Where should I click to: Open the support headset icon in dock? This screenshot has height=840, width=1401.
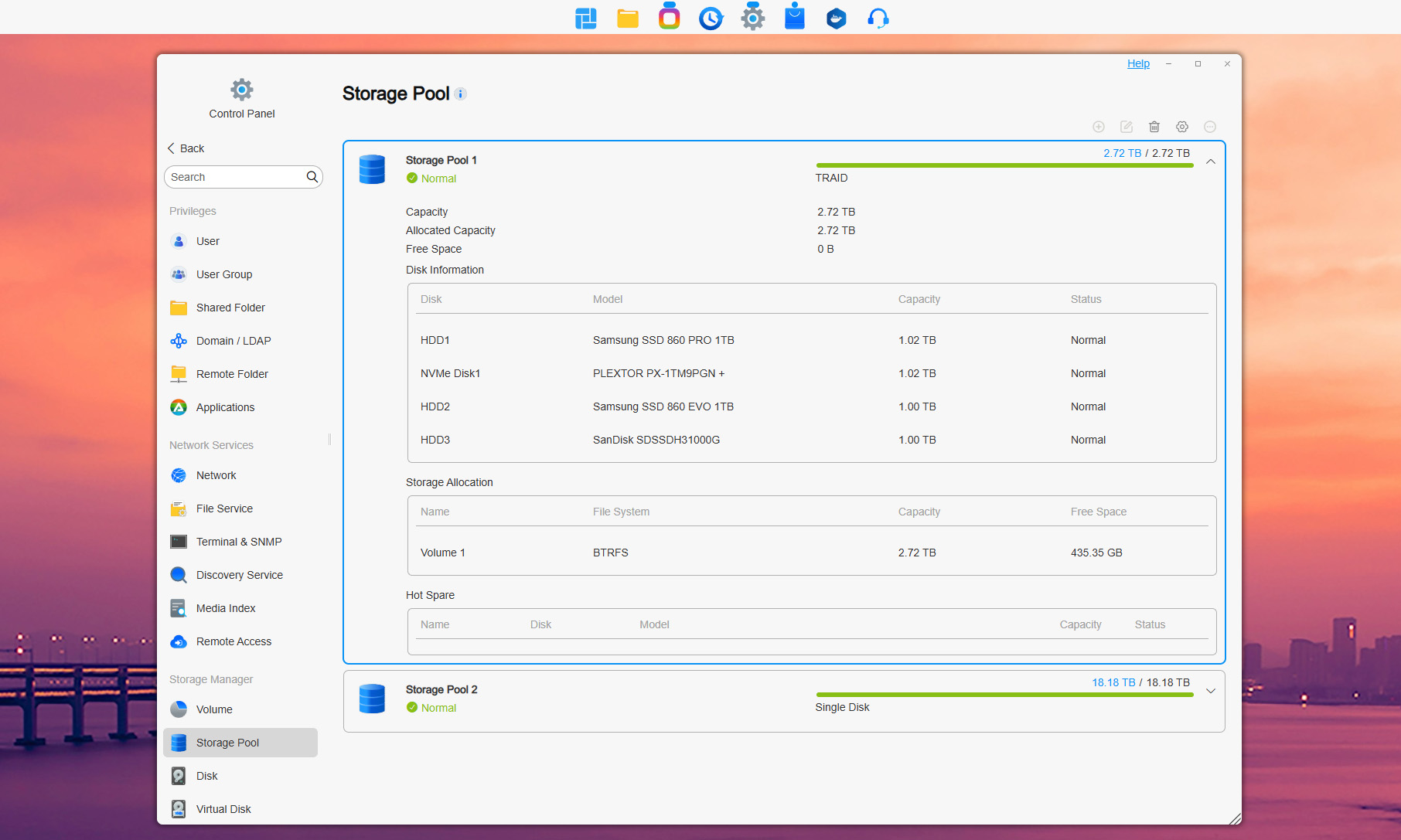point(878,18)
